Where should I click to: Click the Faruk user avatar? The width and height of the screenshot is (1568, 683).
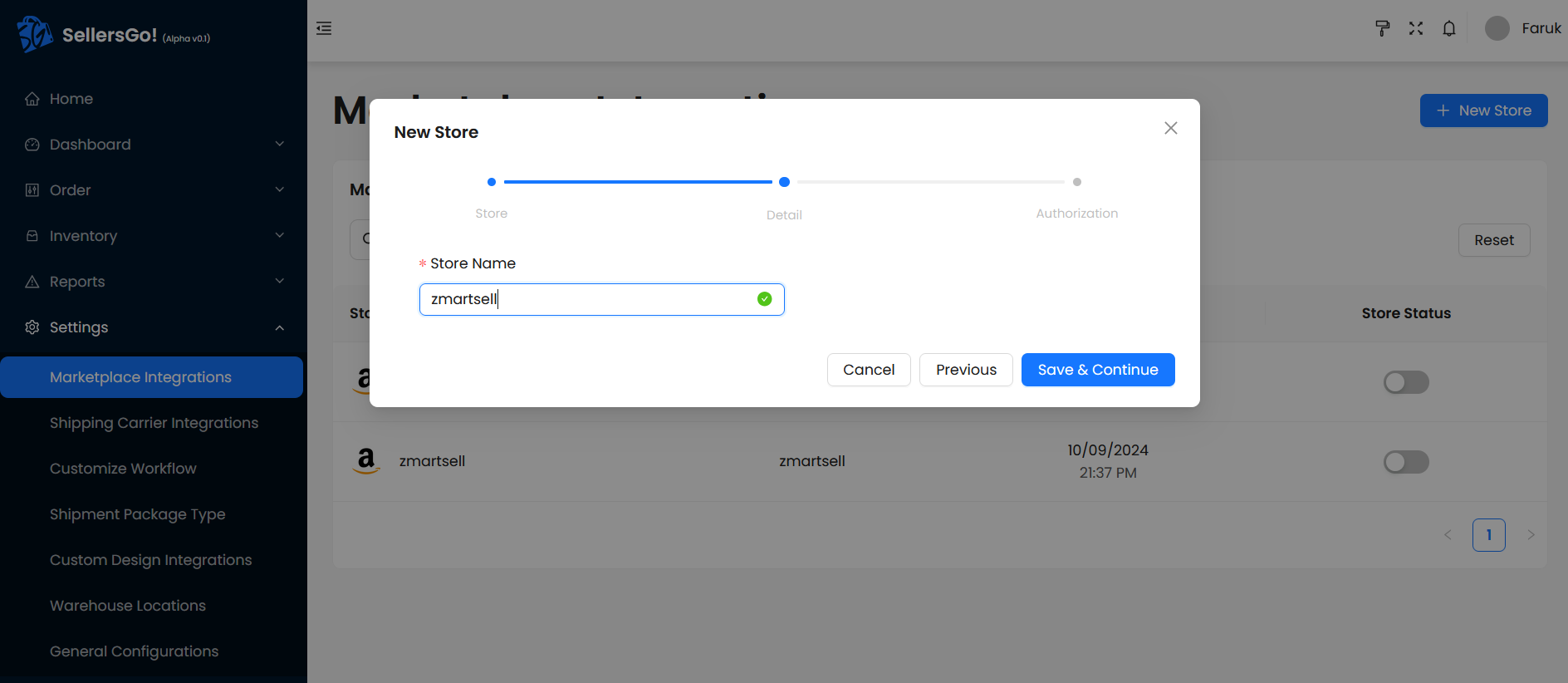(1497, 28)
